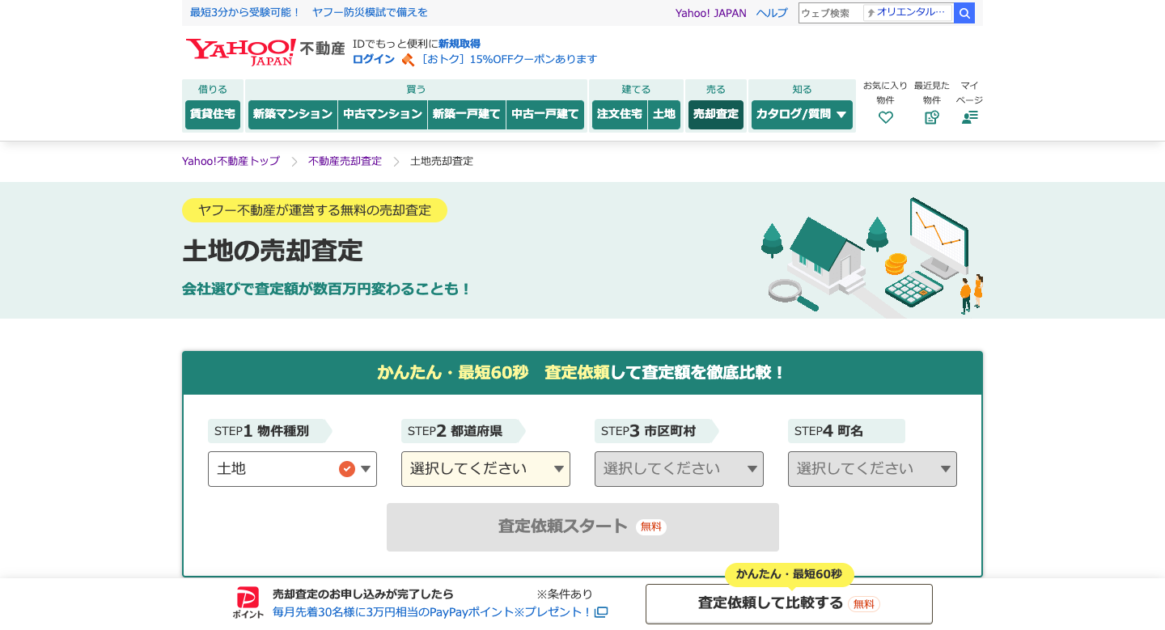Open the 物件種別 dropdown showing 土地

tap(292, 469)
